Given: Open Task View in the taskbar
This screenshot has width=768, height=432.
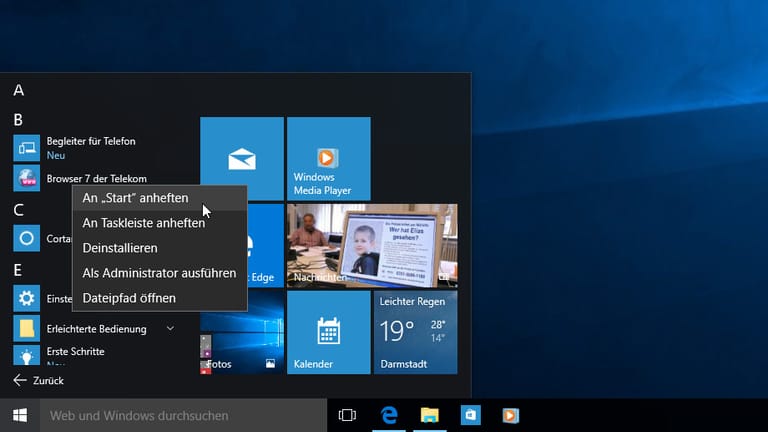Looking at the screenshot, I should click(347, 415).
